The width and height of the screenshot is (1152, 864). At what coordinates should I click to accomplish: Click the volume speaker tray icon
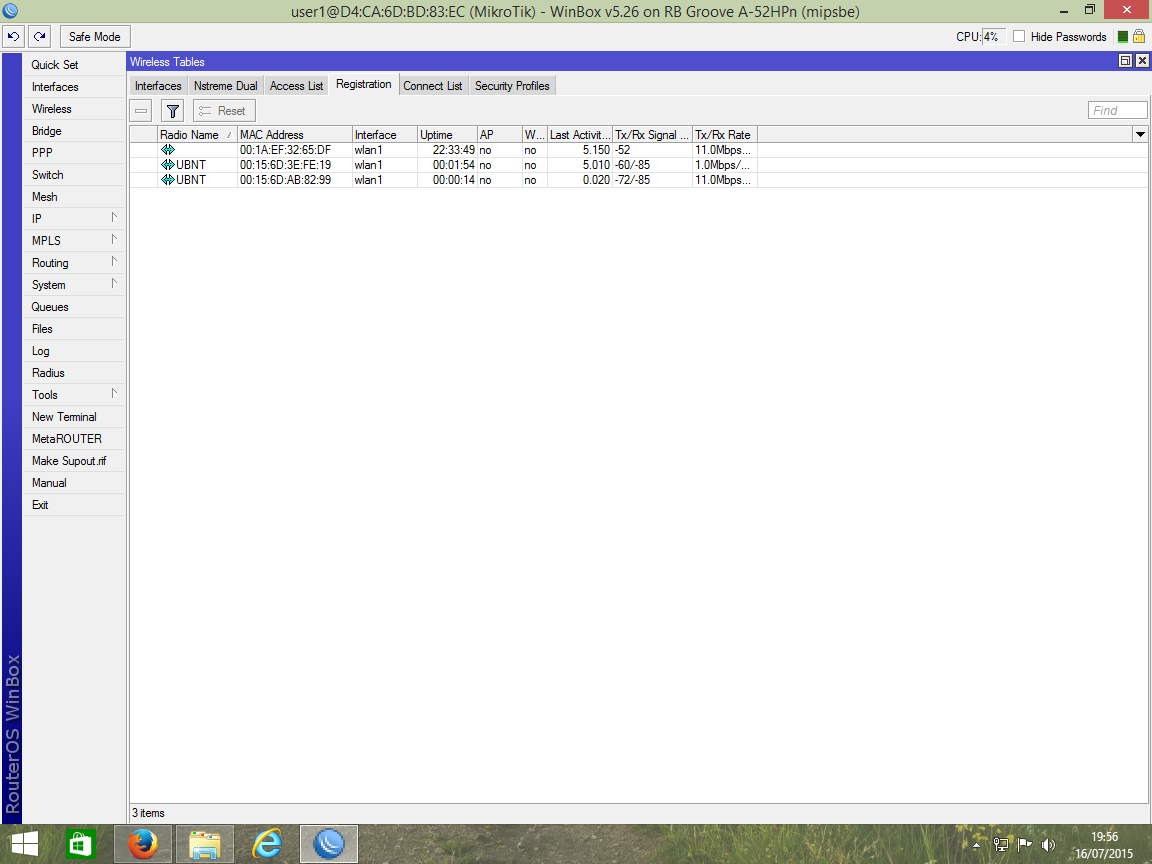[x=1048, y=845]
